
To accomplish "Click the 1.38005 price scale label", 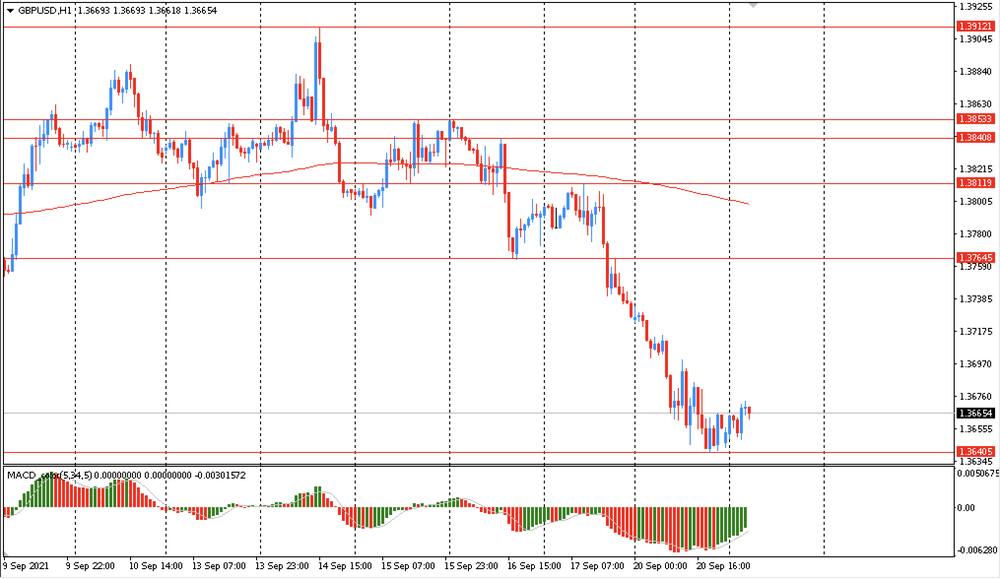I will [x=976, y=202].
